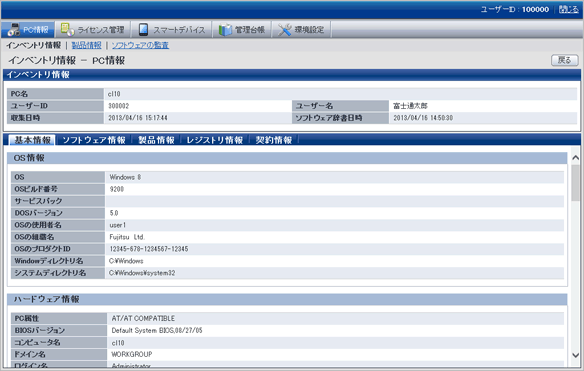Image resolution: width=584 pixels, height=371 pixels.
Task: Click the BIOSバージョン value Default System BIOS
Action: [157, 330]
